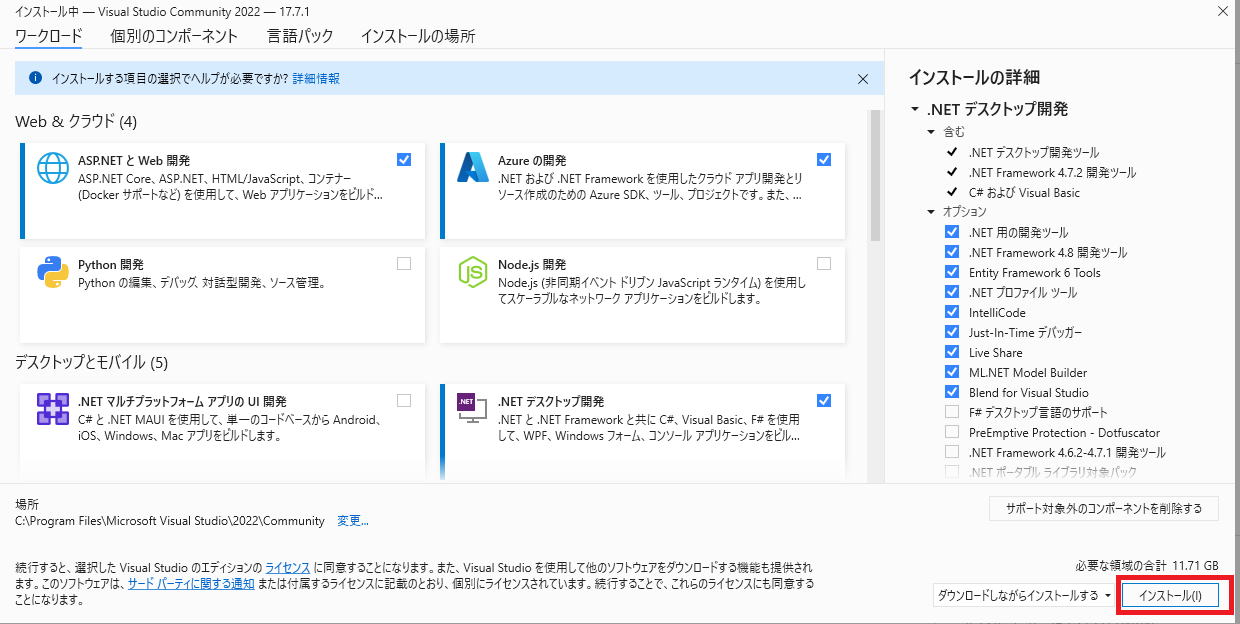Open the サード パーティに関する通知 link
This screenshot has height=624, width=1240.
click(x=191, y=583)
